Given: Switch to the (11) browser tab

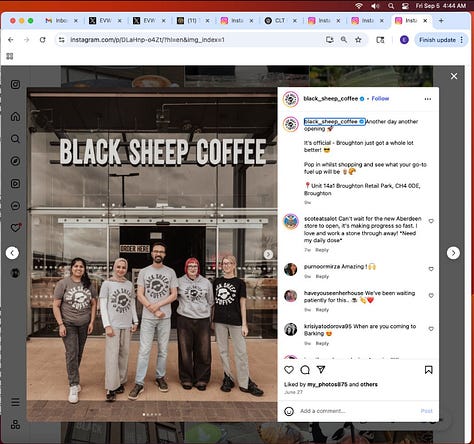Looking at the screenshot, I should (193, 21).
